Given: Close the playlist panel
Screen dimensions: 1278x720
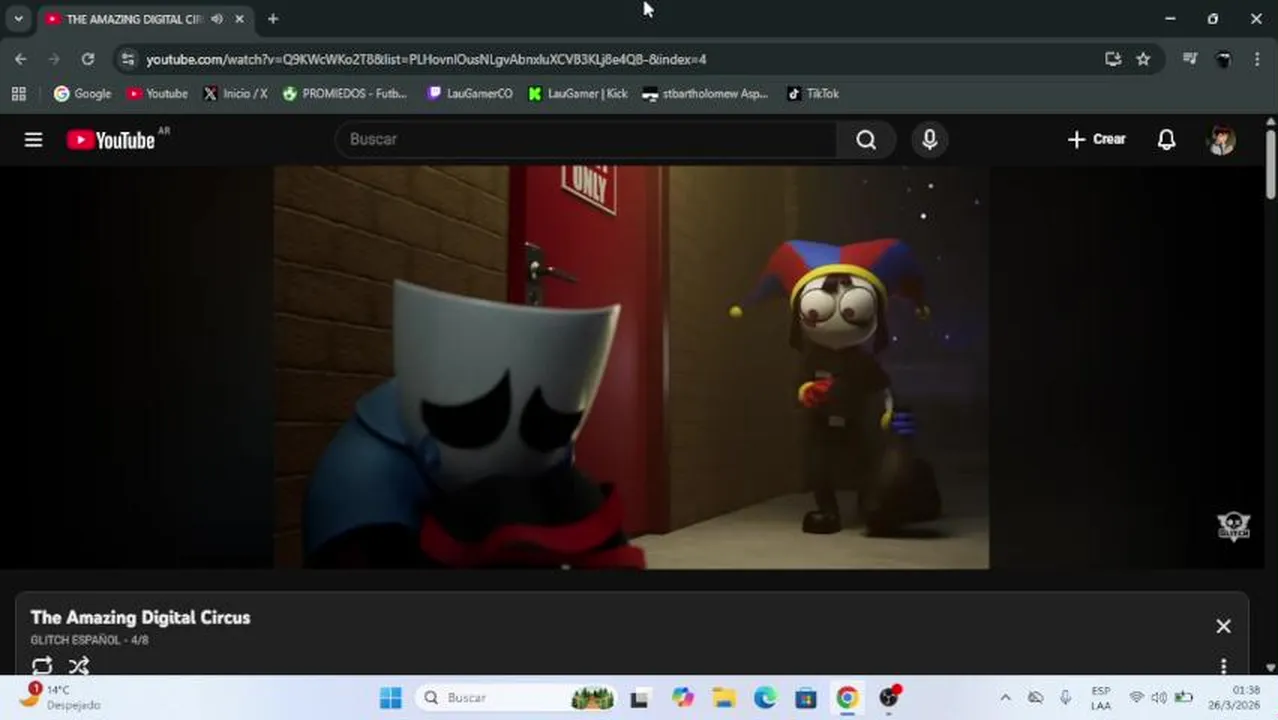Looking at the screenshot, I should (x=1223, y=626).
